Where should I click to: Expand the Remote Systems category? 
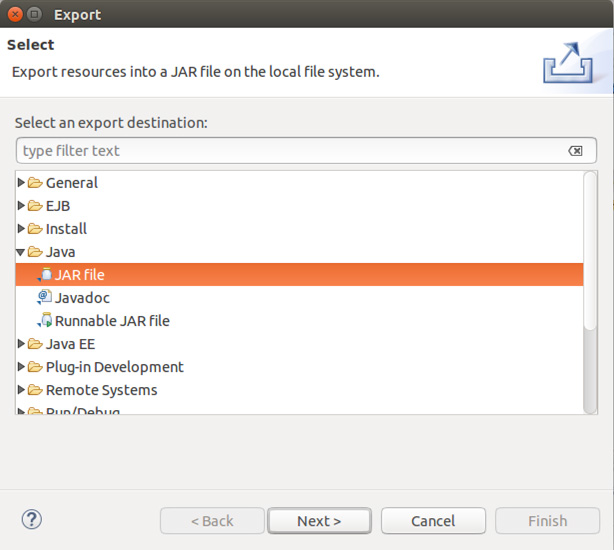coord(21,390)
